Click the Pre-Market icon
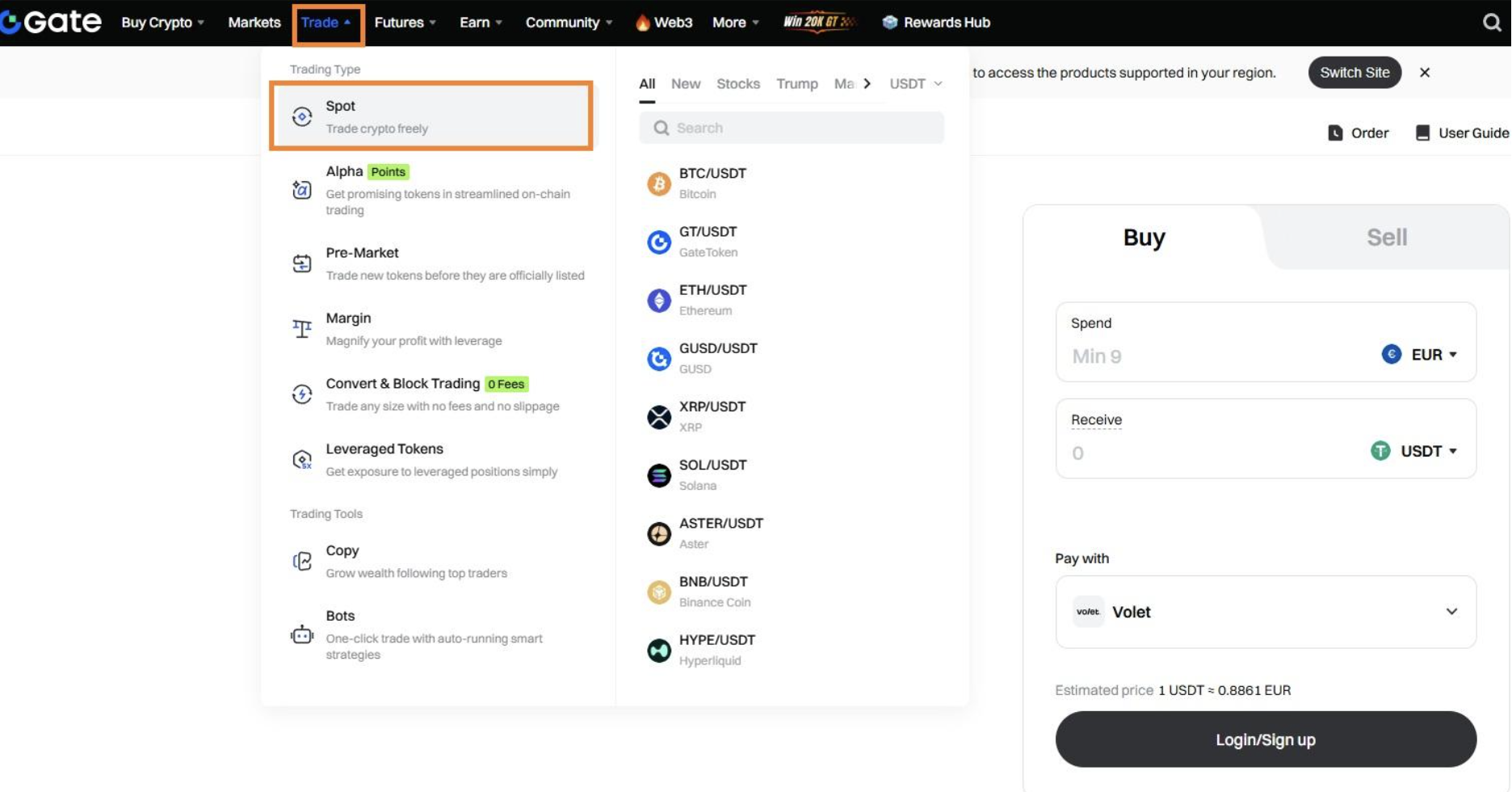1512x792 pixels. pos(302,263)
